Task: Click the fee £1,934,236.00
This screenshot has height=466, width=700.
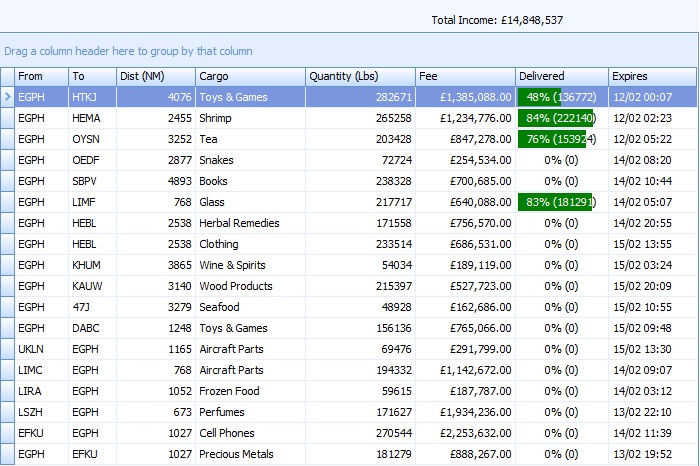Action: (x=465, y=412)
